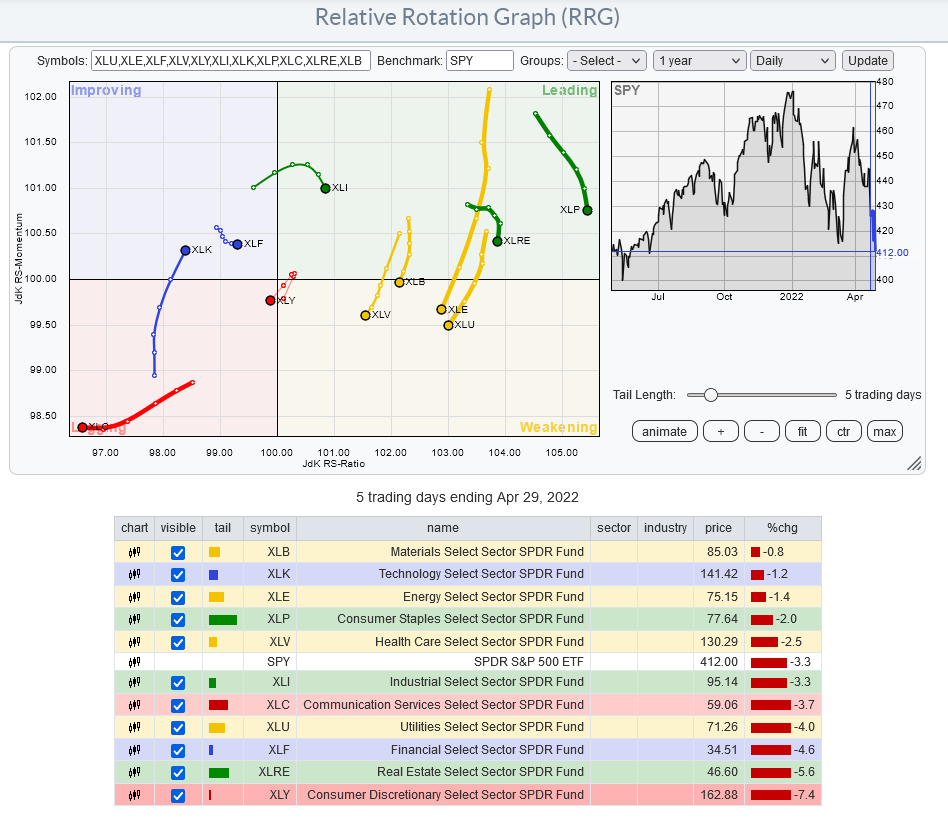Hide XLF from the graph
The image size is (948, 823).
(x=178, y=750)
